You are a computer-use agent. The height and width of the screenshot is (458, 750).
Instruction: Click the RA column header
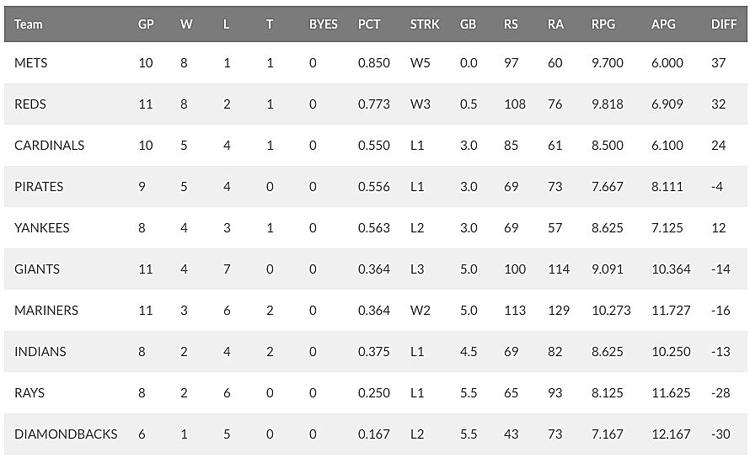point(555,24)
